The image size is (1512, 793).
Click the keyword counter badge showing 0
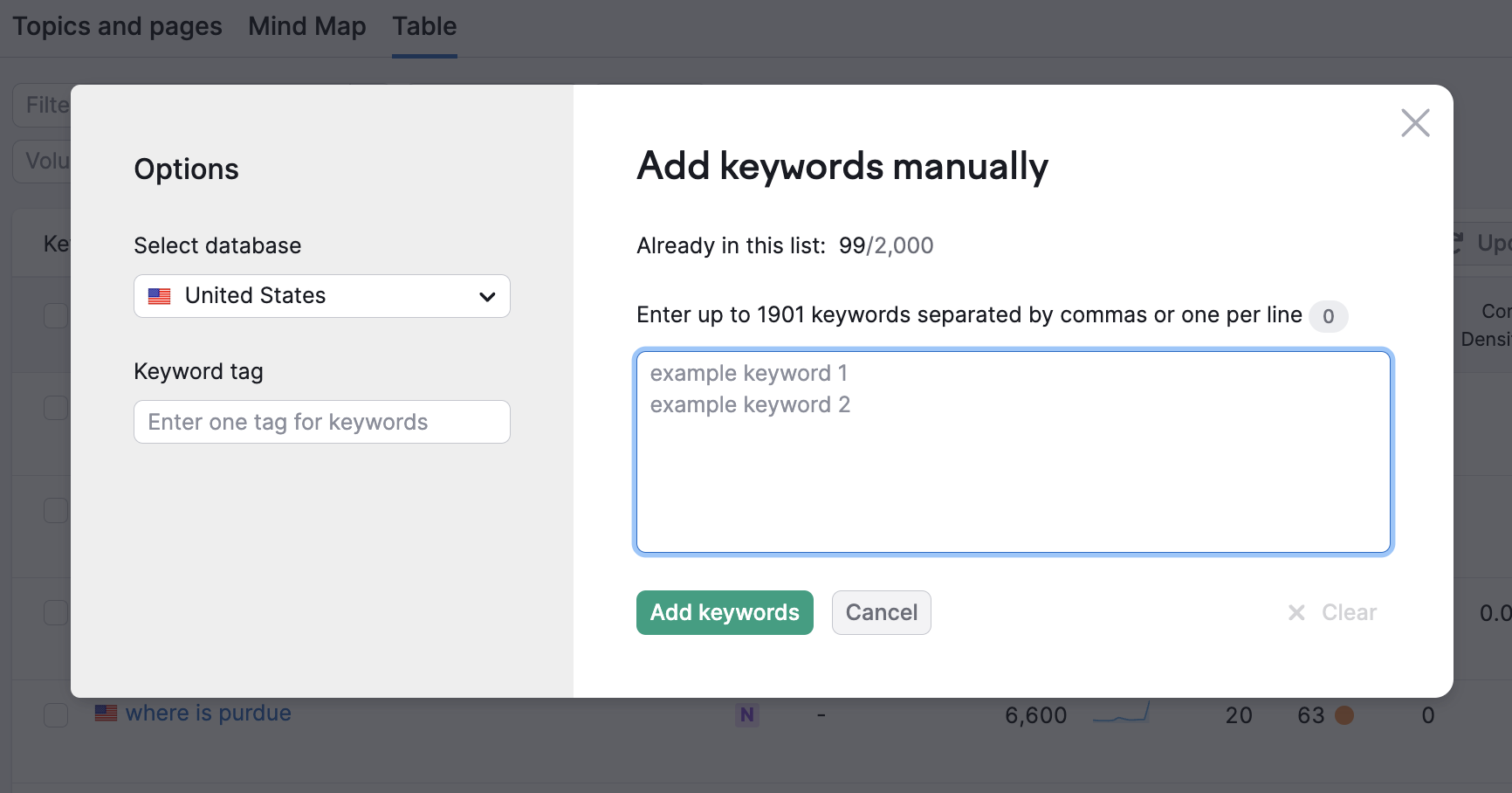pos(1328,316)
